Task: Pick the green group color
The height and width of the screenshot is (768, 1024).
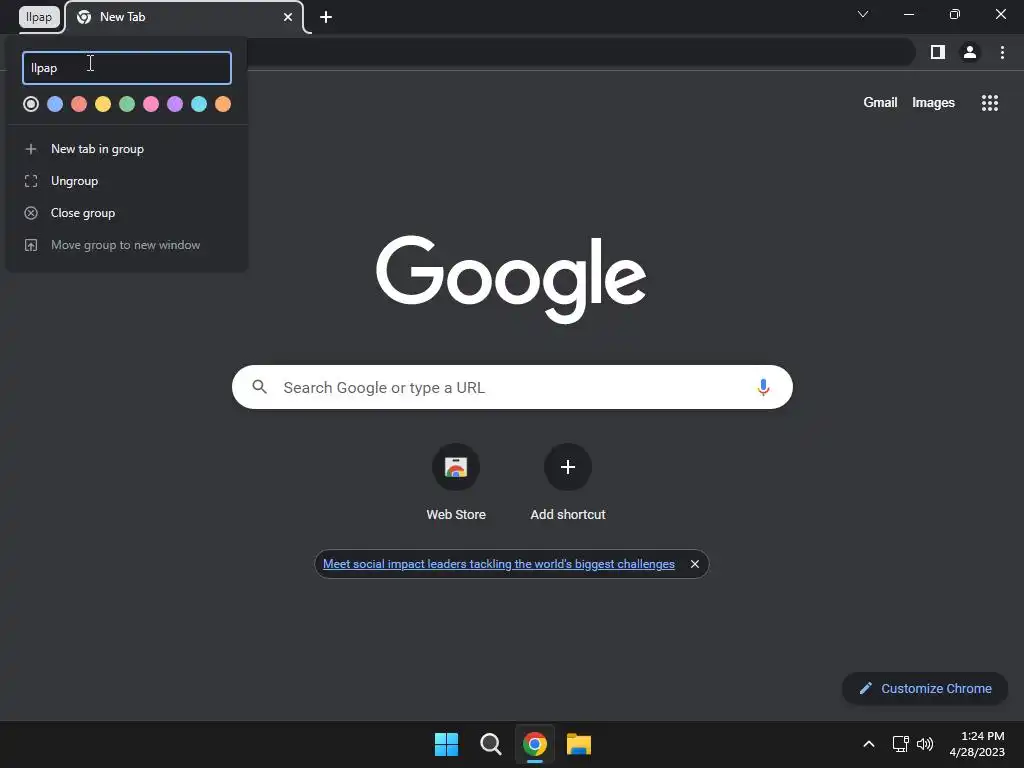Action: pos(127,104)
